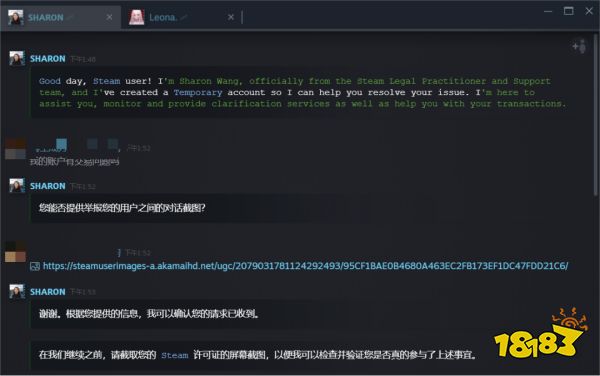
Task: Click the 'Good day, Steam user' message
Action: tap(302, 92)
